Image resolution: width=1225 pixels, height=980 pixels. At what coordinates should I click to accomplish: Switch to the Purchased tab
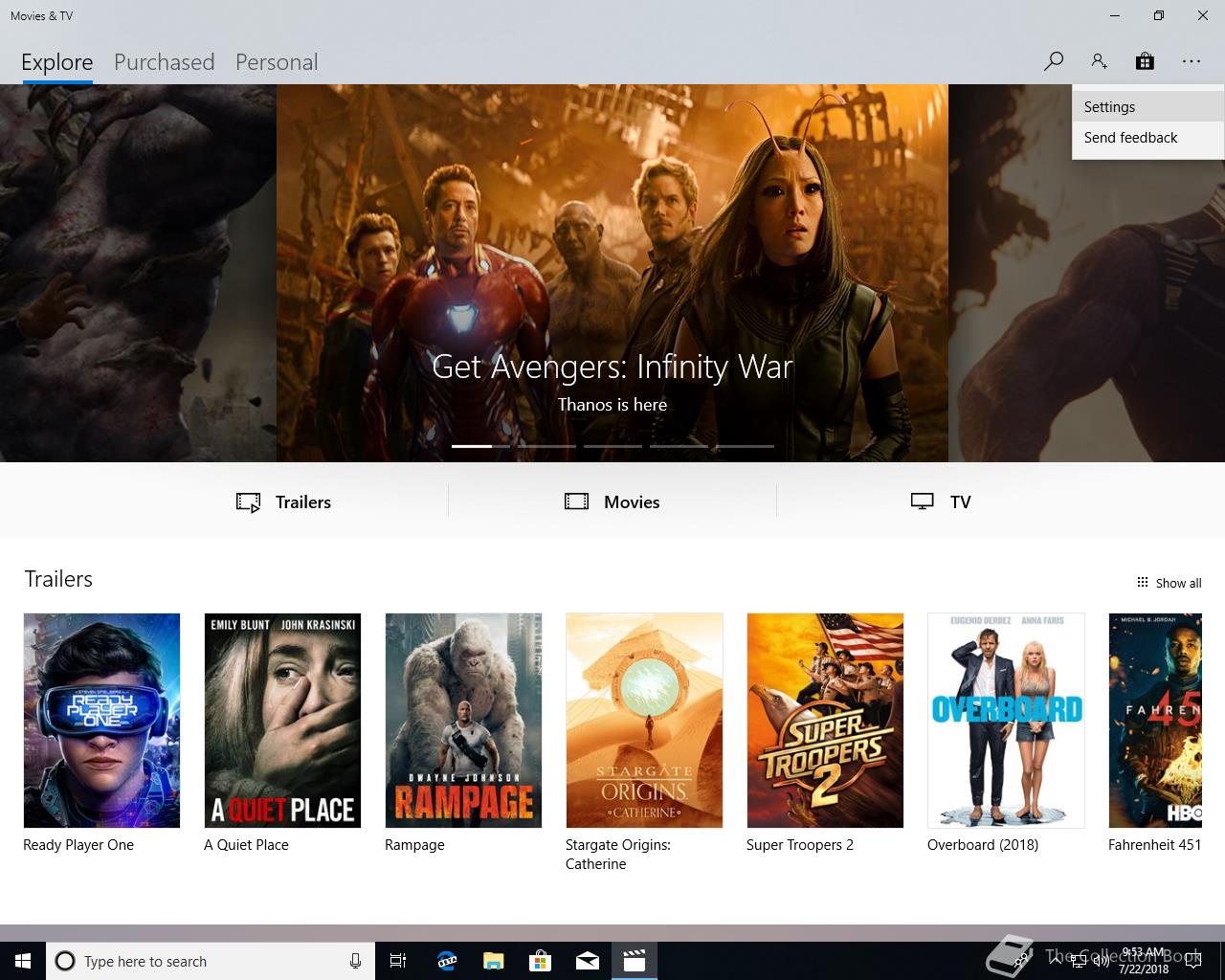point(165,62)
